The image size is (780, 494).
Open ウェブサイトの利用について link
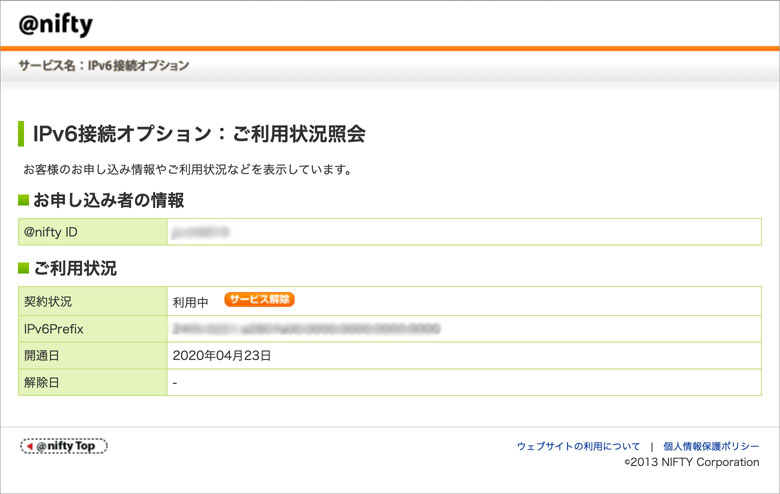pos(578,446)
